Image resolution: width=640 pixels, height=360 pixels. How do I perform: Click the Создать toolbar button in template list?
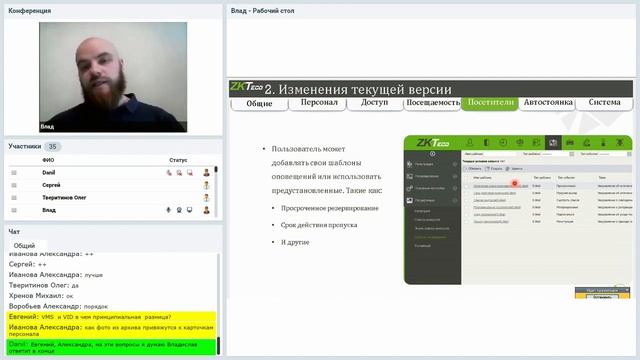click(x=494, y=169)
